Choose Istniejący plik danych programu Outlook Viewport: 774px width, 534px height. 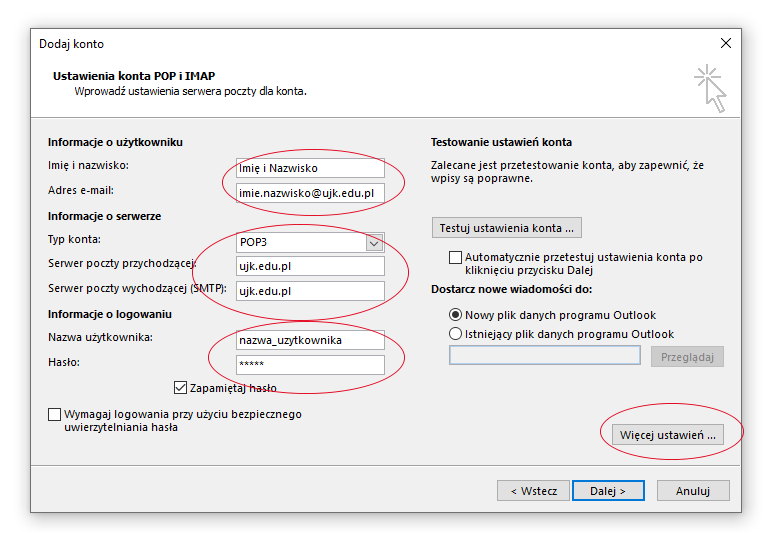pos(456,334)
